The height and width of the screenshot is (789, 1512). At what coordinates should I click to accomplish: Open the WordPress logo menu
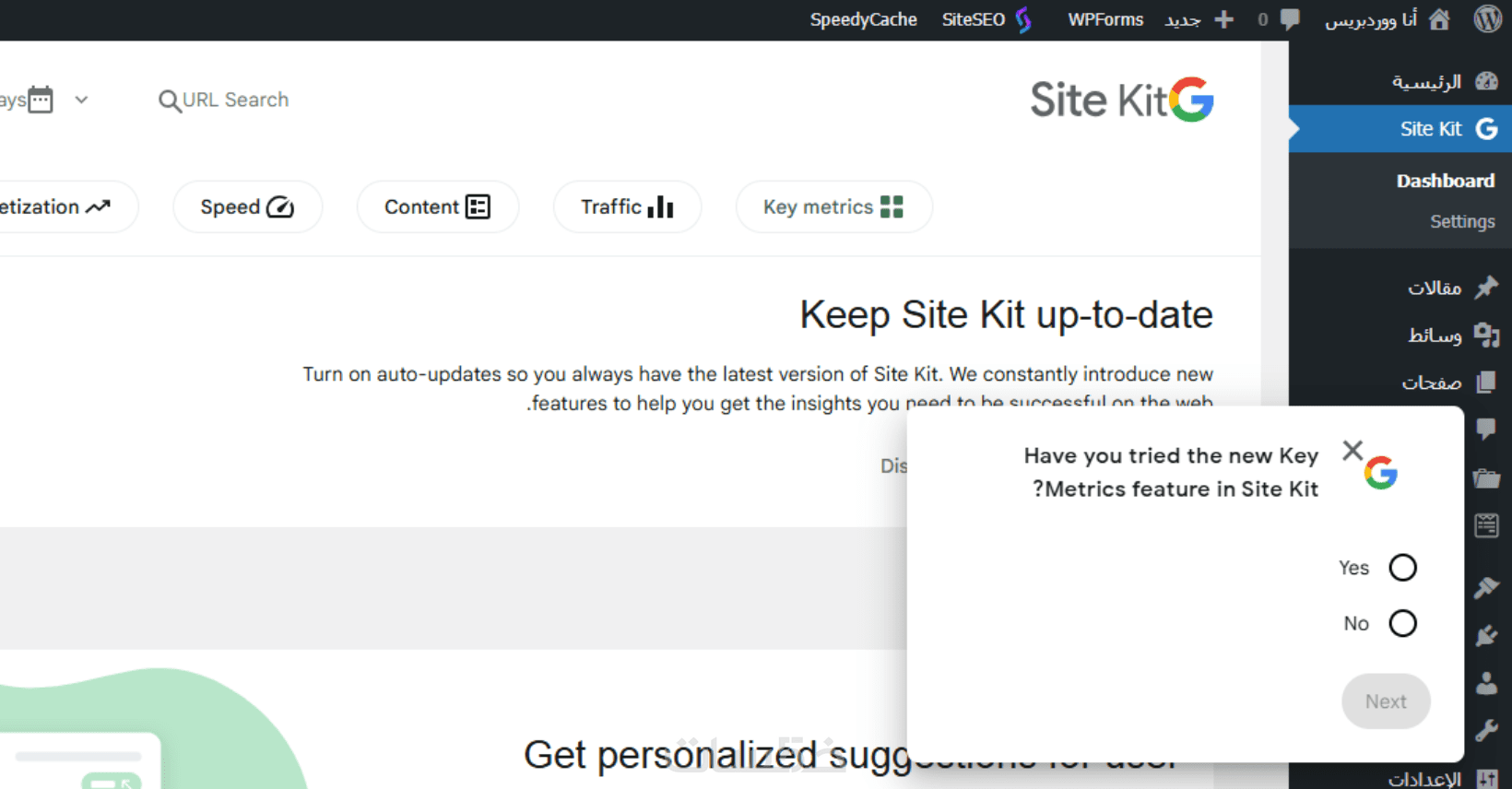tap(1487, 18)
